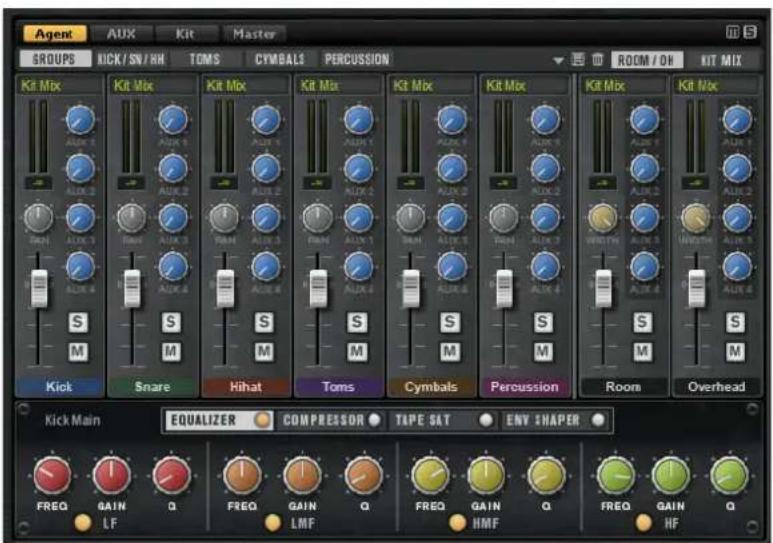773x543 pixels.
Task: Open the Kit tab
Action: [x=185, y=34]
